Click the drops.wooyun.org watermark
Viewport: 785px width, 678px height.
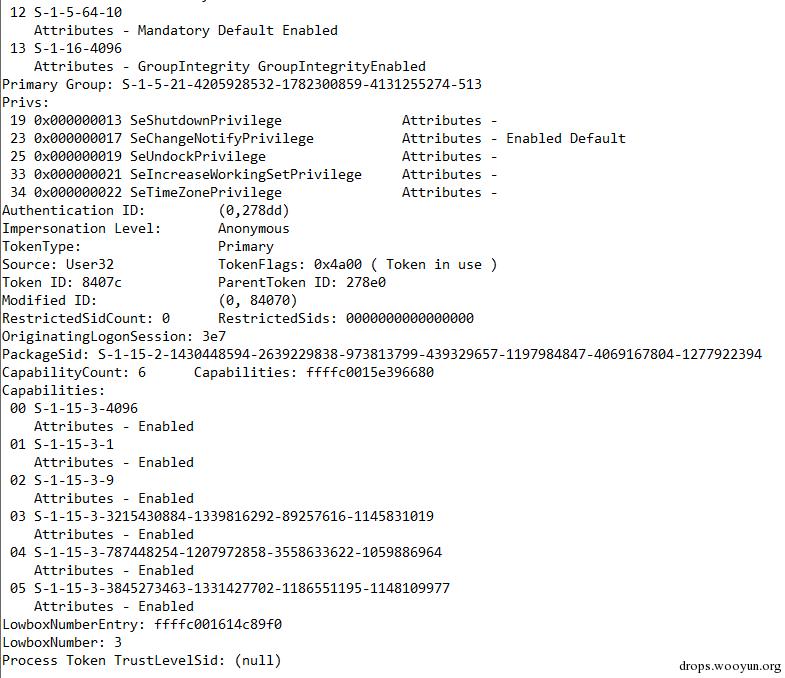tap(729, 665)
